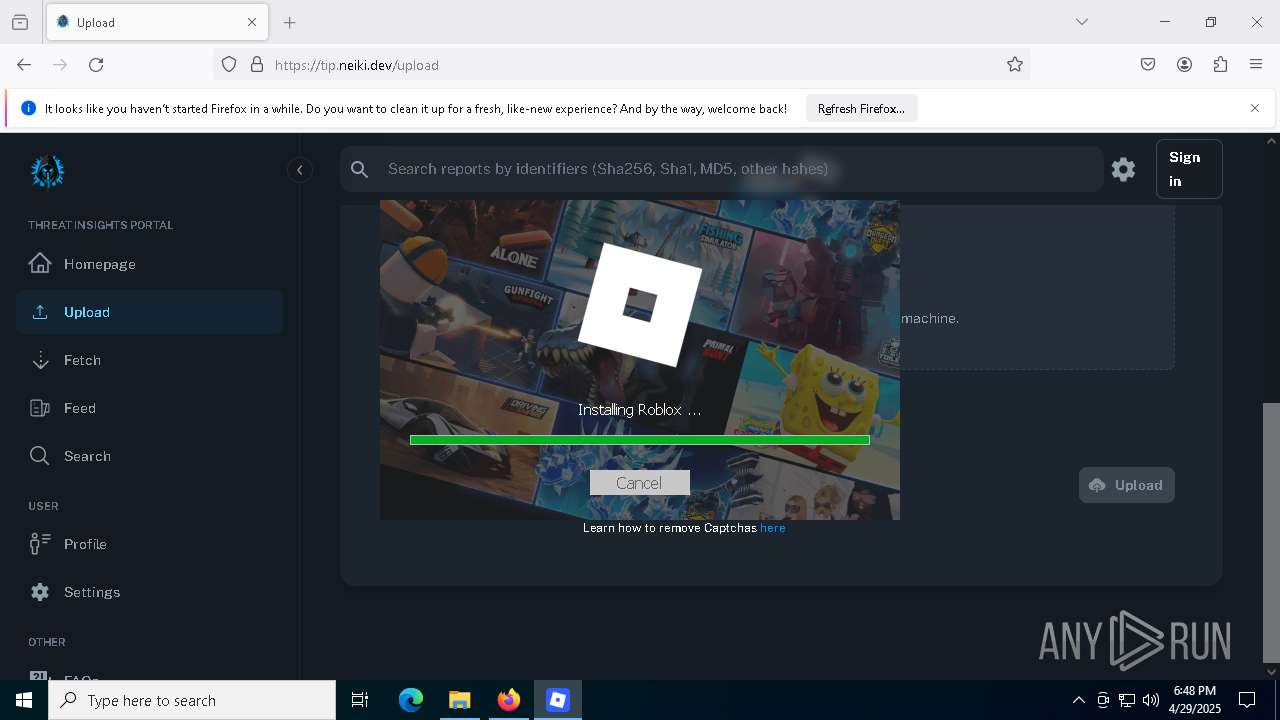
Task: Open the recent browsing icon left of the tab
Action: (x=20, y=22)
